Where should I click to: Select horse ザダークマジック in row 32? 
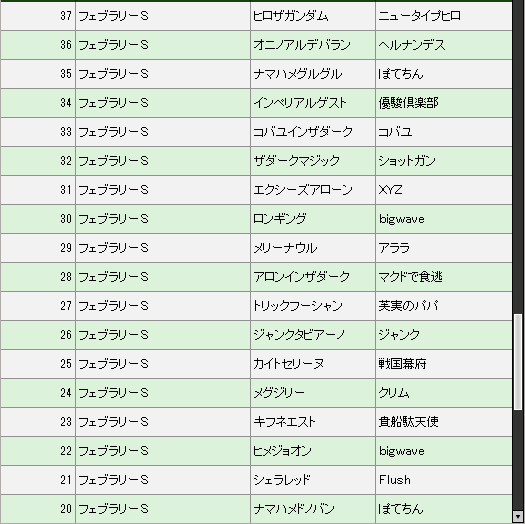coord(297,161)
